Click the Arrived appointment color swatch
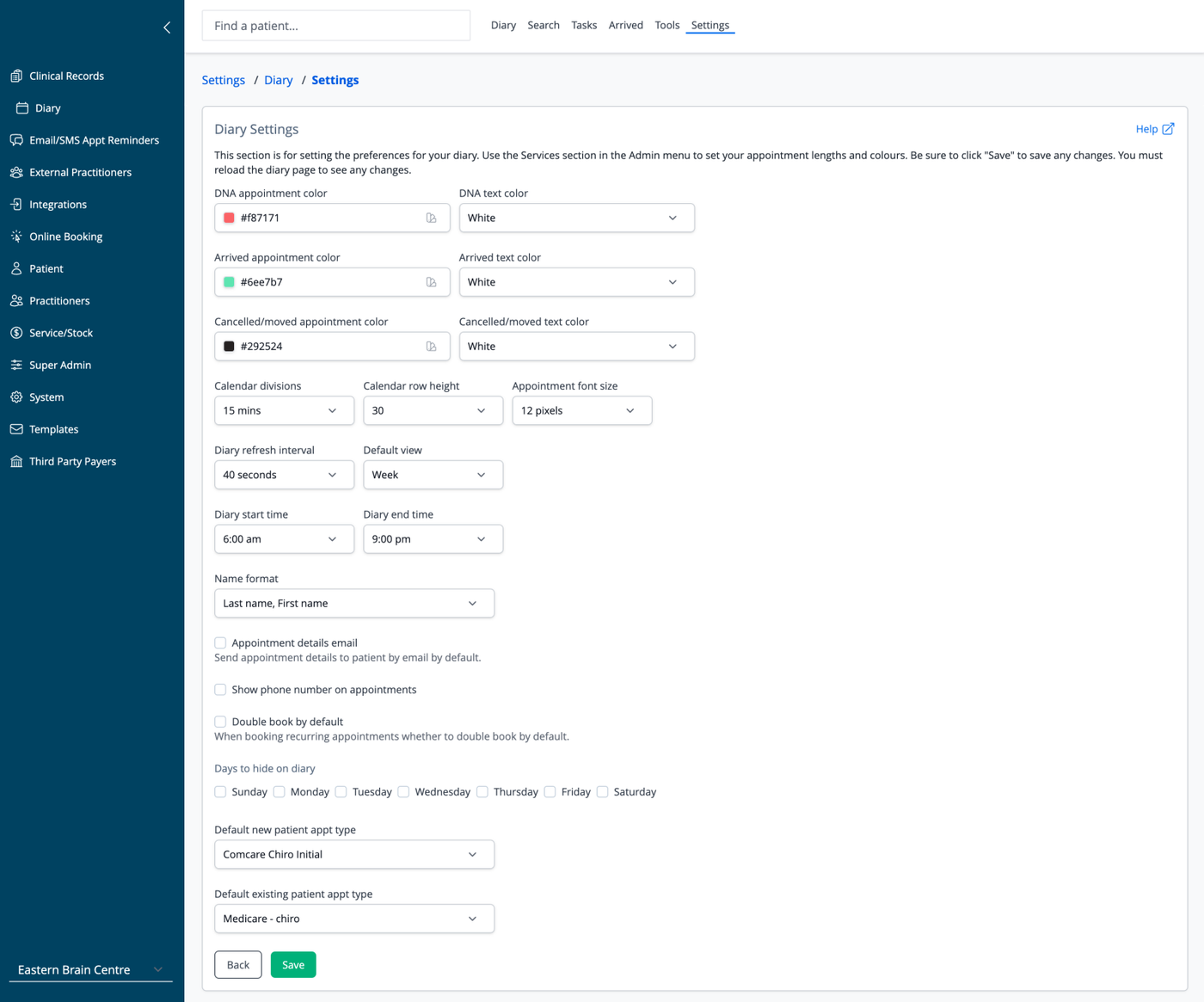1204x1002 pixels. [229, 282]
